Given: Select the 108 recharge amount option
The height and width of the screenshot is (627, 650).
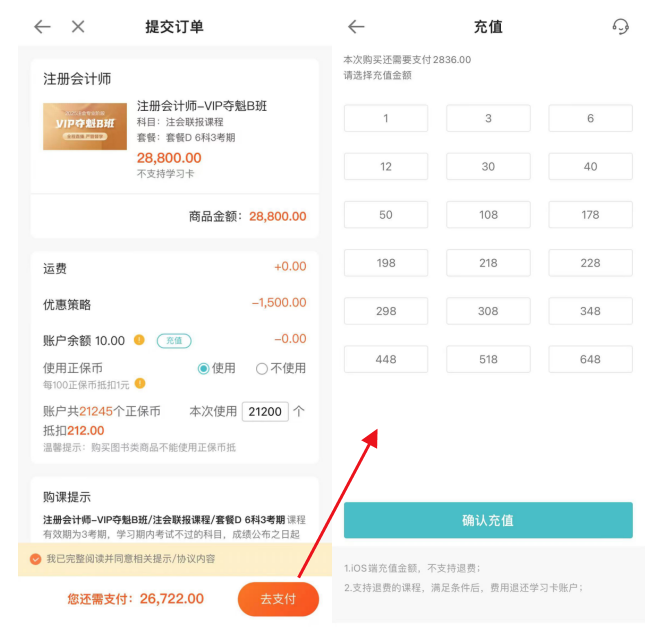Looking at the screenshot, I should (x=488, y=215).
